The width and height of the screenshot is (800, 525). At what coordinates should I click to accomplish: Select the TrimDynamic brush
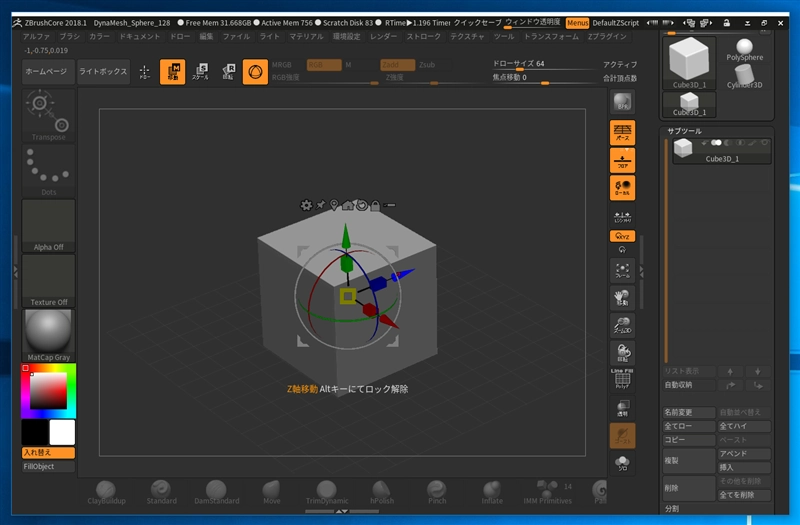(x=327, y=492)
